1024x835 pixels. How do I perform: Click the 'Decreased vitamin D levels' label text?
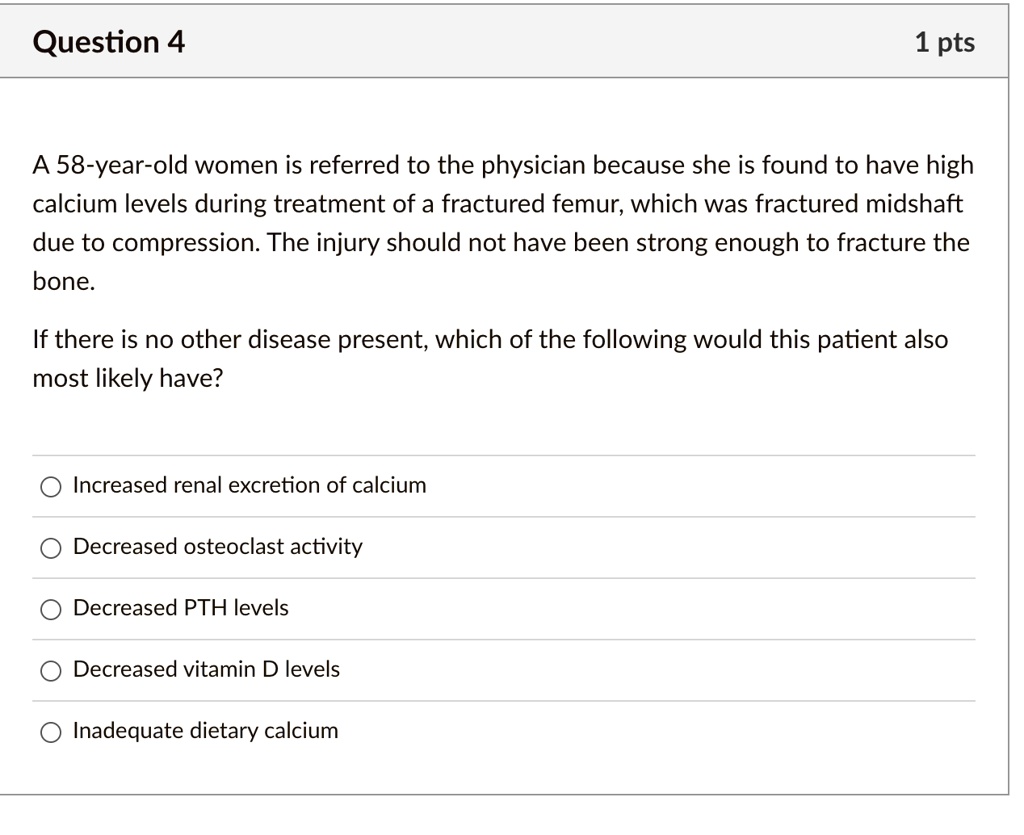click(206, 669)
